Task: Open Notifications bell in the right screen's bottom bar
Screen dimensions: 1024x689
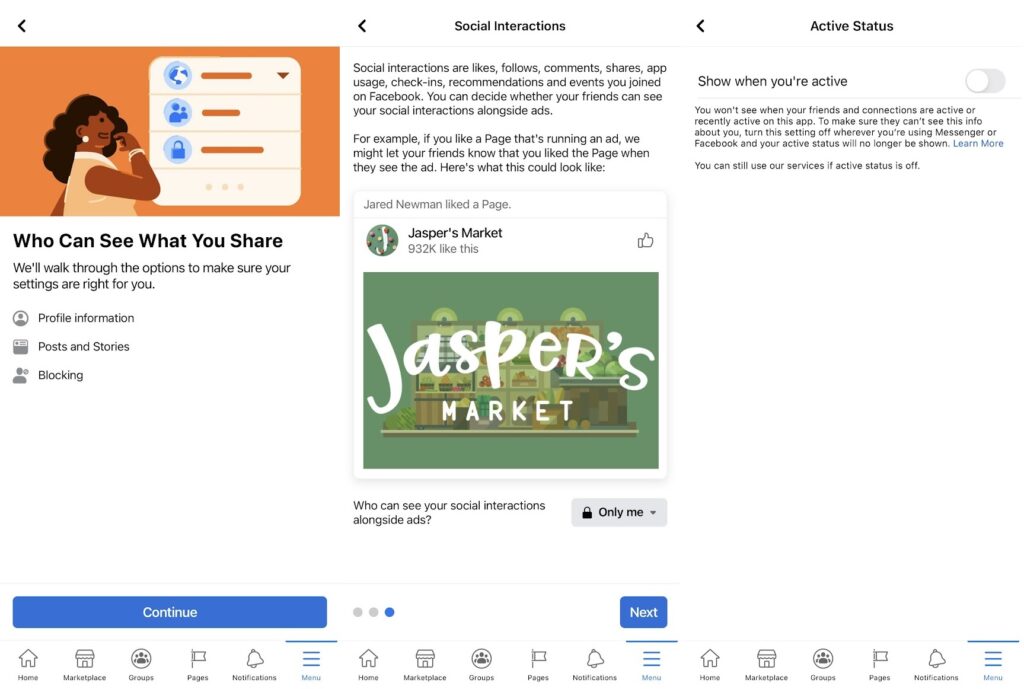Action: point(936,663)
